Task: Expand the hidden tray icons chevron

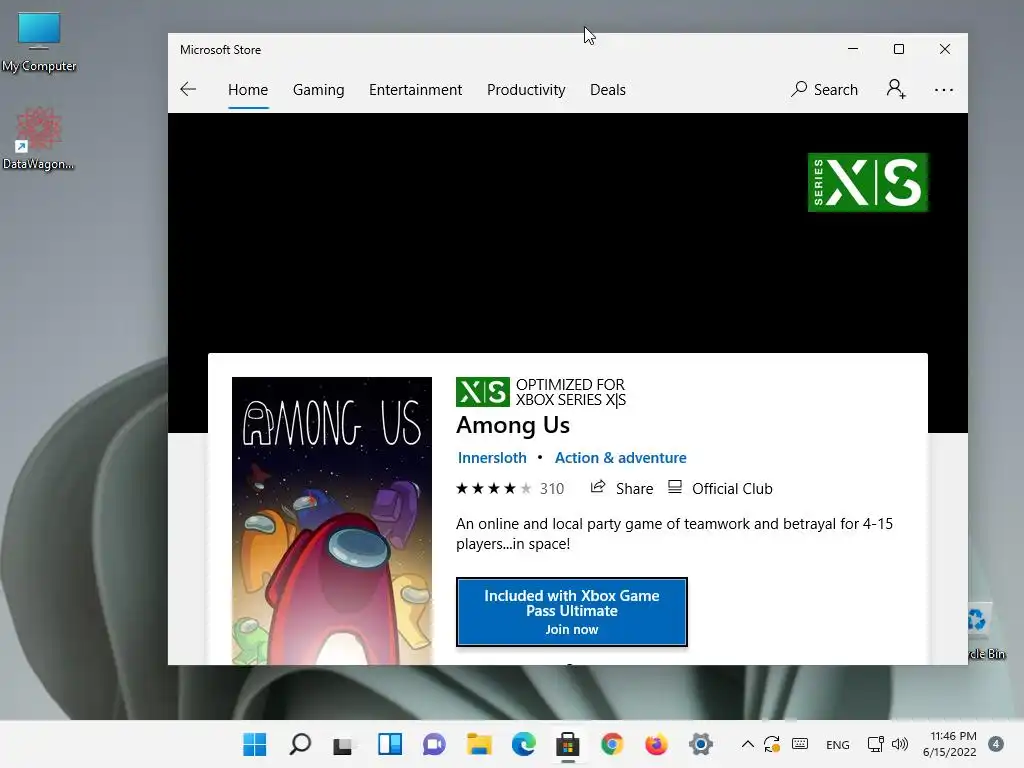Action: click(748, 744)
